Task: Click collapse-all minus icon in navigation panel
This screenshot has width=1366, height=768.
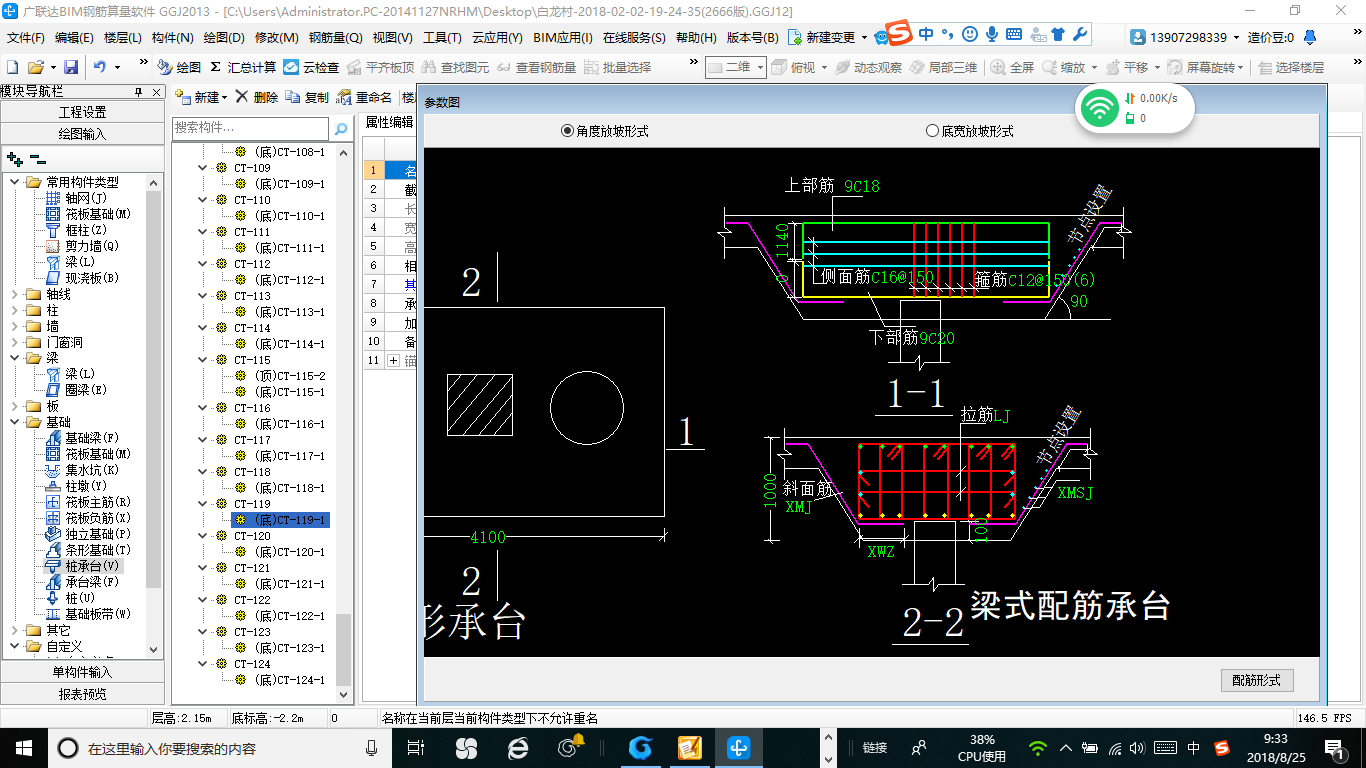Action: pos(37,158)
